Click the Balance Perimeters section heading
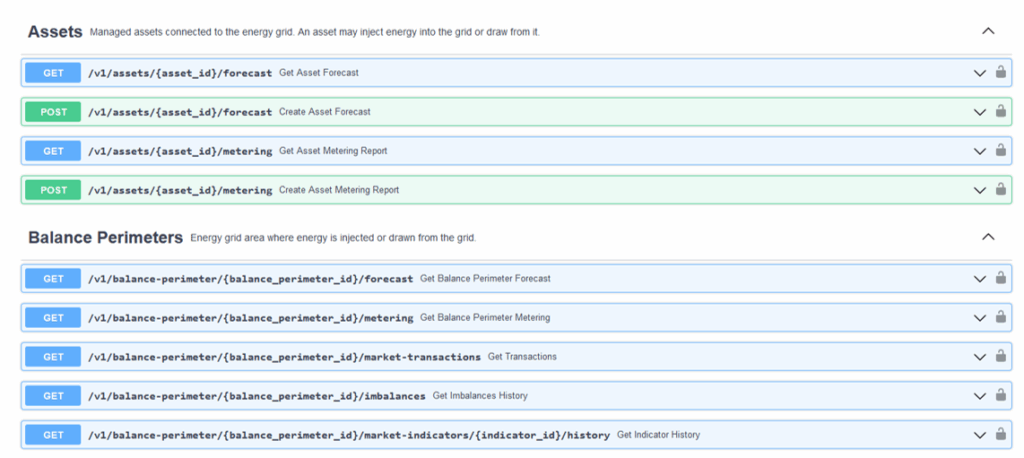Image resolution: width=1024 pixels, height=458 pixels. coord(105,237)
